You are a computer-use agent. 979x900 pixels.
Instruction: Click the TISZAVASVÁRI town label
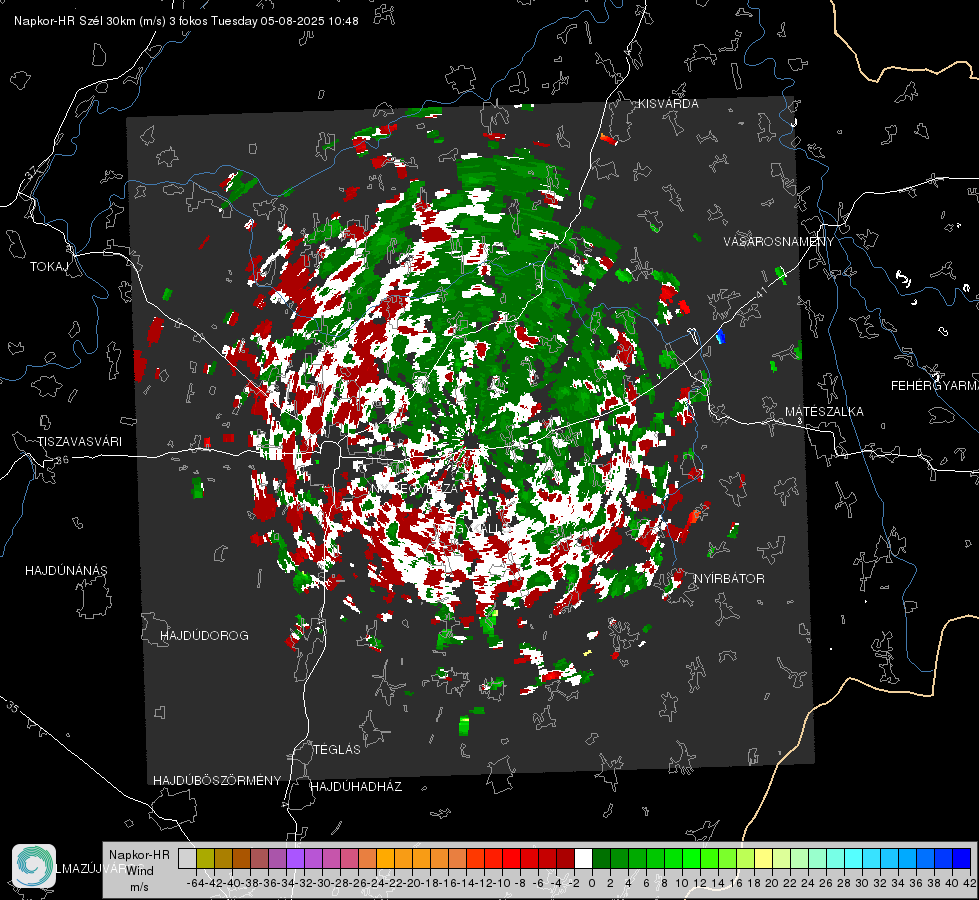coord(79,442)
